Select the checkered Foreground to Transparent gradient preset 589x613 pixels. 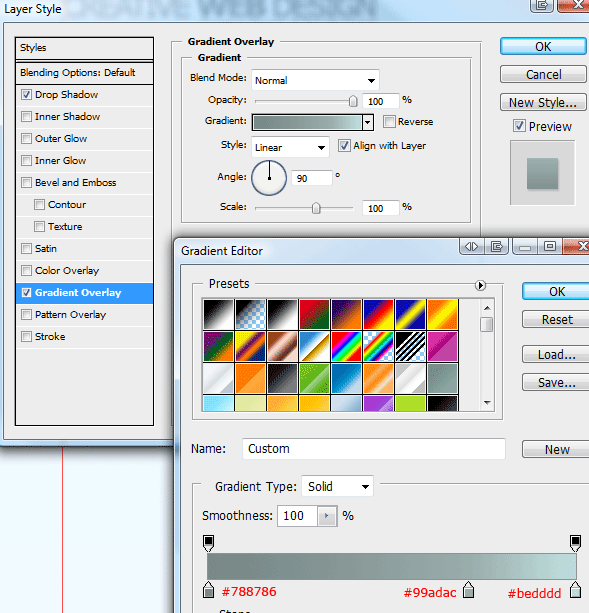pos(250,314)
